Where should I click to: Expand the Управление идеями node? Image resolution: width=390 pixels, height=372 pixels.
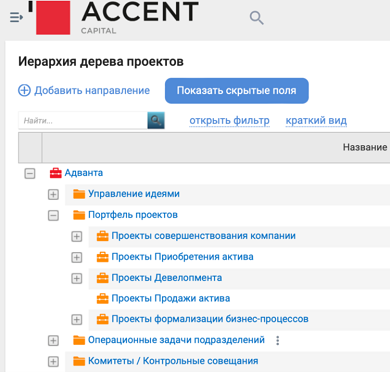pyautogui.click(x=53, y=194)
